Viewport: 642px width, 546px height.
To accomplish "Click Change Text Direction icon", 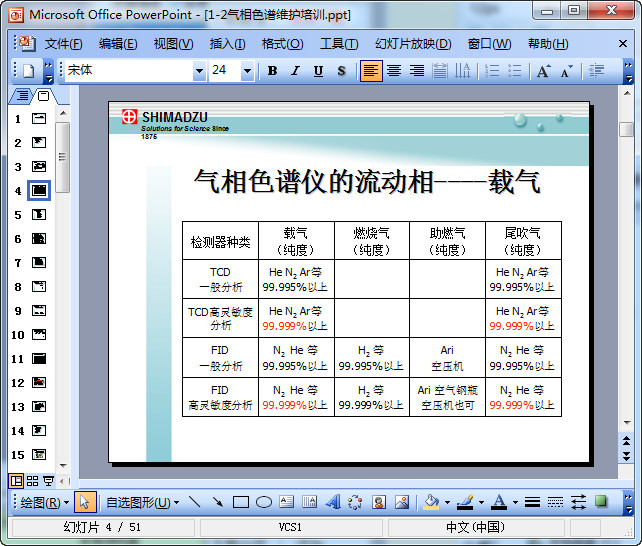I will pyautogui.click(x=463, y=71).
